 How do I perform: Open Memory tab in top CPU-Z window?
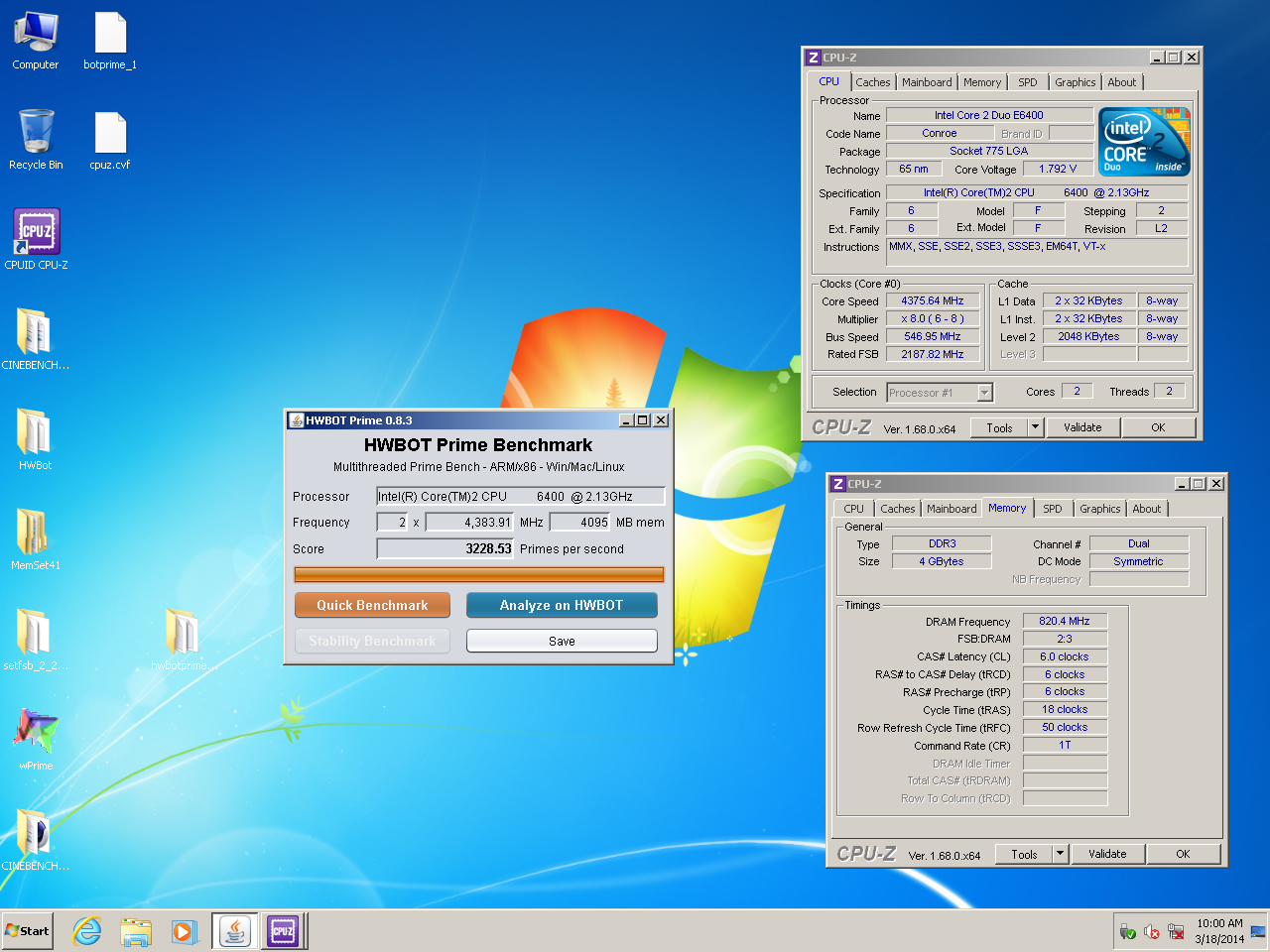pos(982,82)
